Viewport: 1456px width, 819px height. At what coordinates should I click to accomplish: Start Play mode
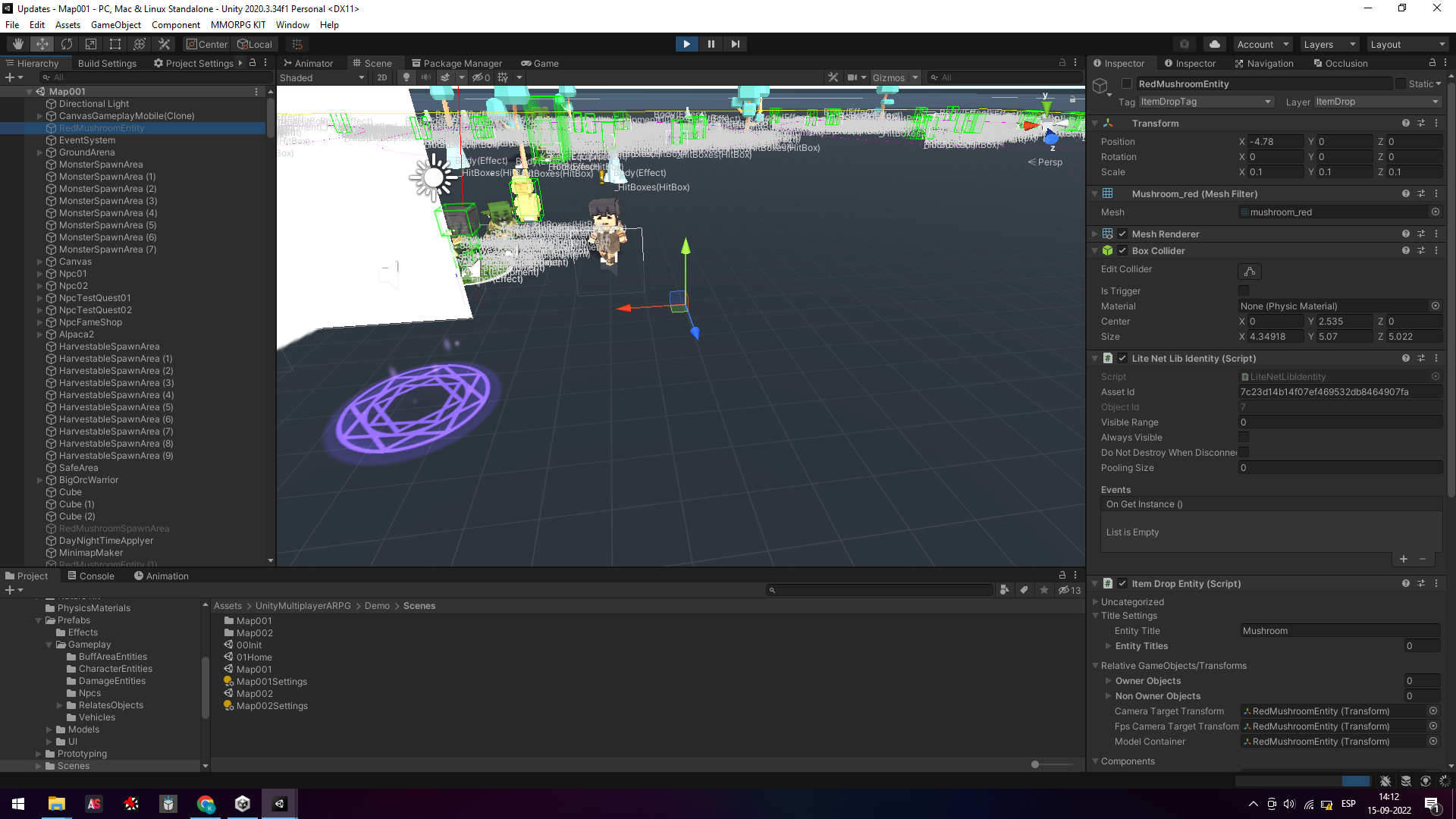click(686, 44)
